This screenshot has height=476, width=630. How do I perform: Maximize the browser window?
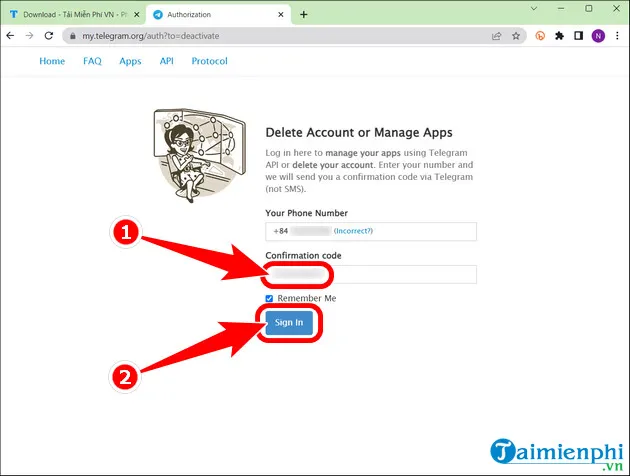tap(589, 8)
